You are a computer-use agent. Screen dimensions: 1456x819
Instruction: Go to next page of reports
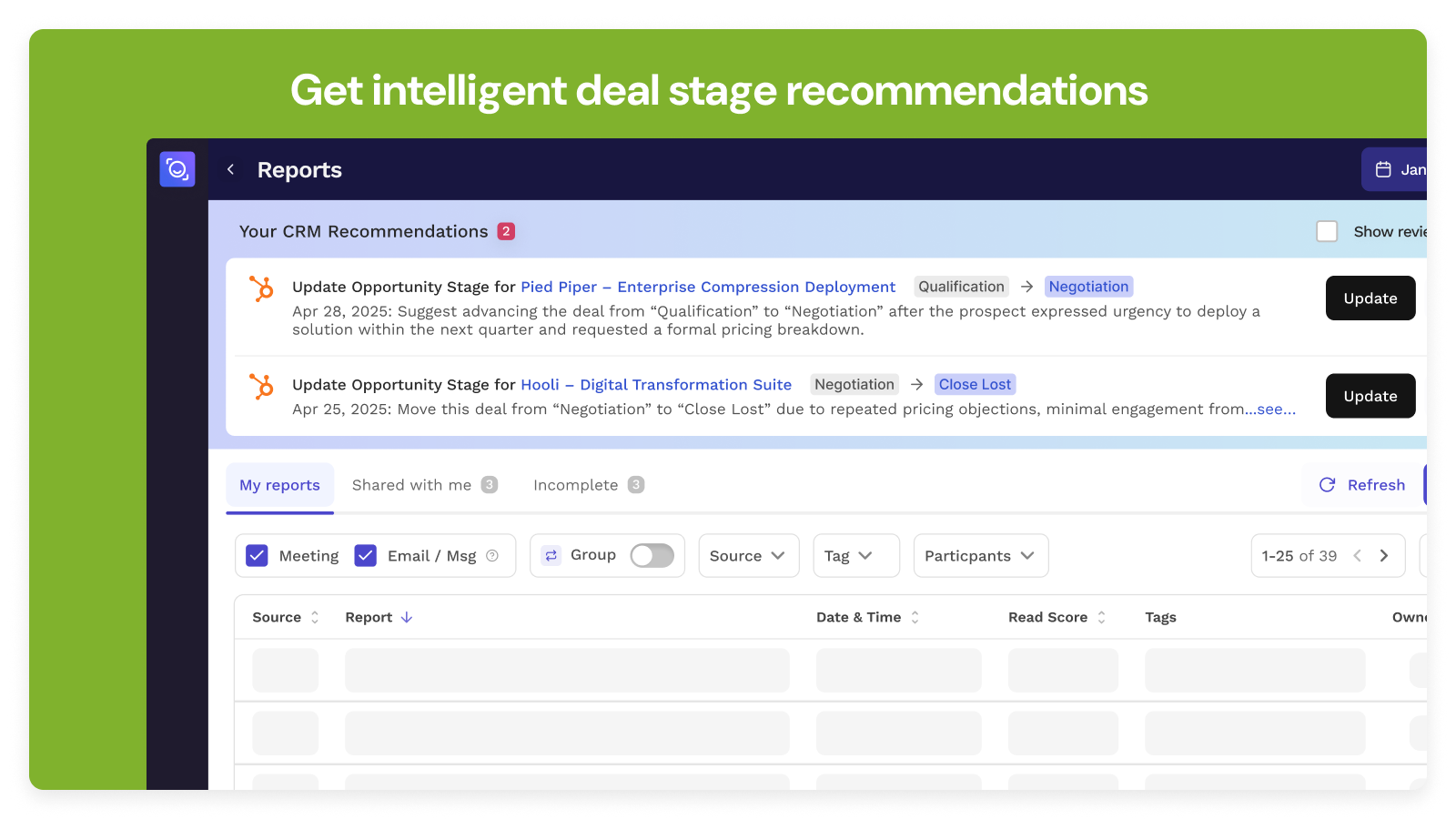point(1384,556)
